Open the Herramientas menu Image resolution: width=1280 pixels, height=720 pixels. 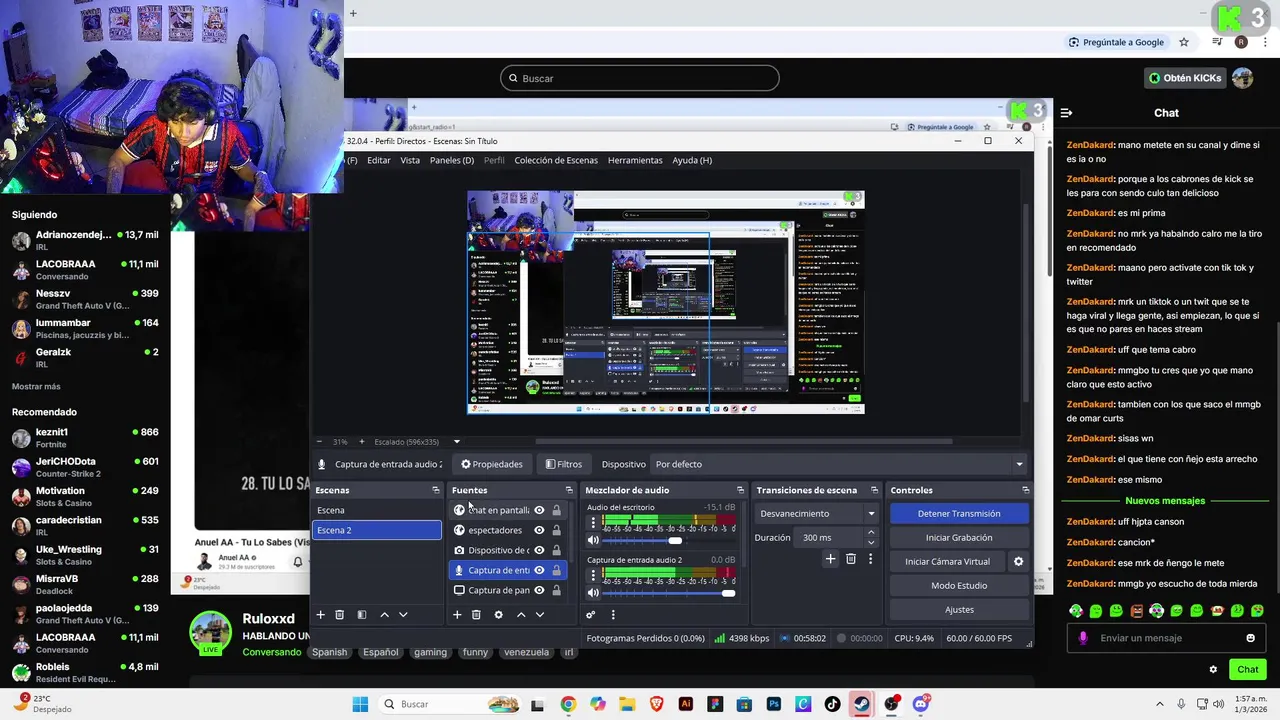tap(635, 160)
